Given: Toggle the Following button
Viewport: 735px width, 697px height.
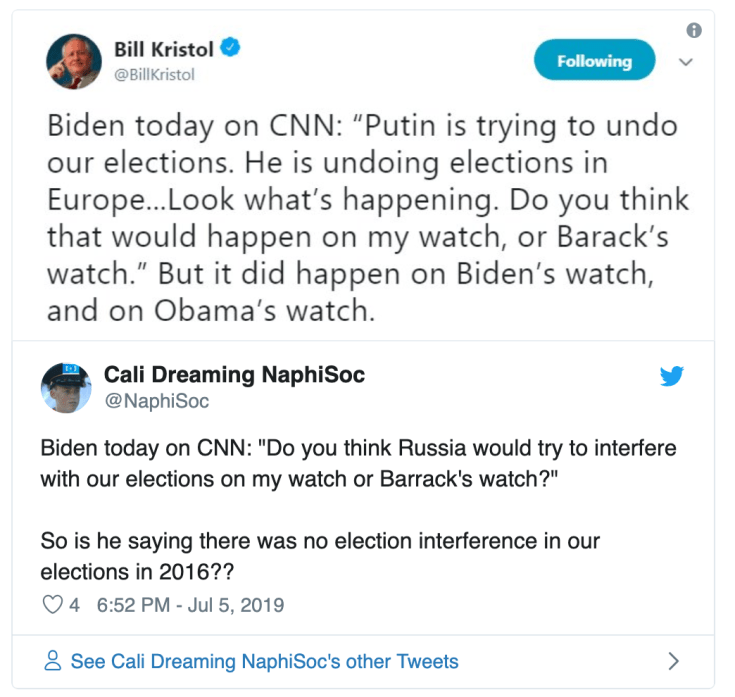Looking at the screenshot, I should [594, 61].
